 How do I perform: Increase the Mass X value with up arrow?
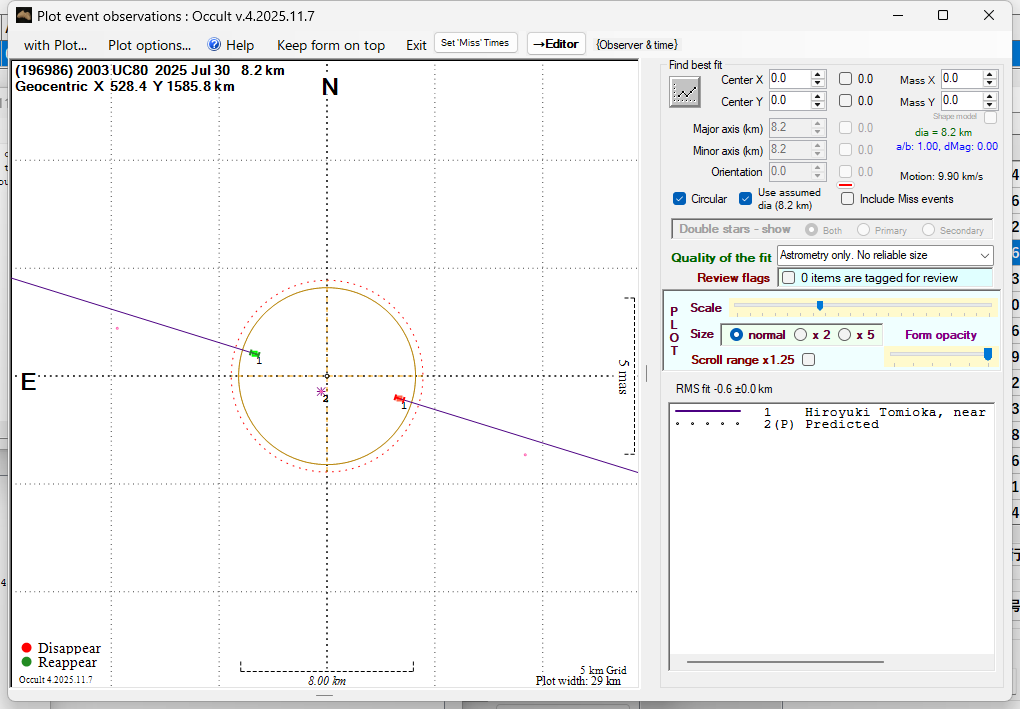click(x=990, y=74)
